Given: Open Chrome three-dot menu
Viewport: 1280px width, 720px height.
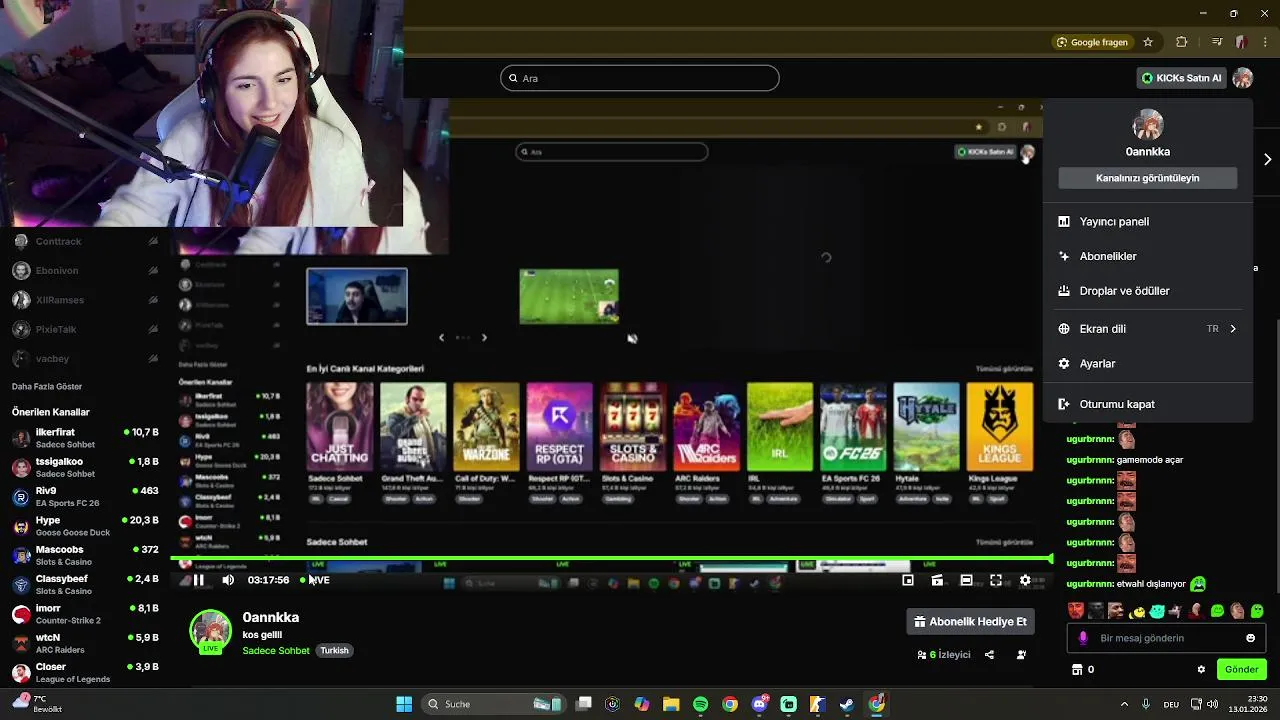Looking at the screenshot, I should [1264, 42].
